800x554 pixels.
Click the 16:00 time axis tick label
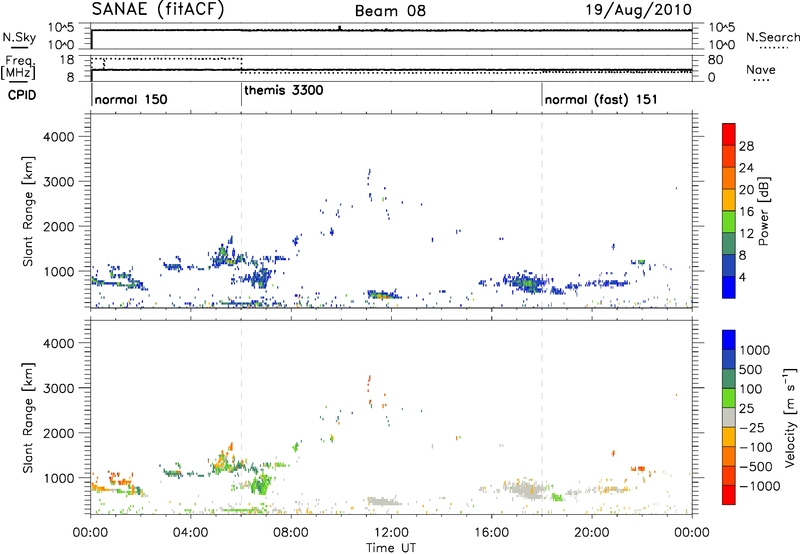[x=491, y=533]
